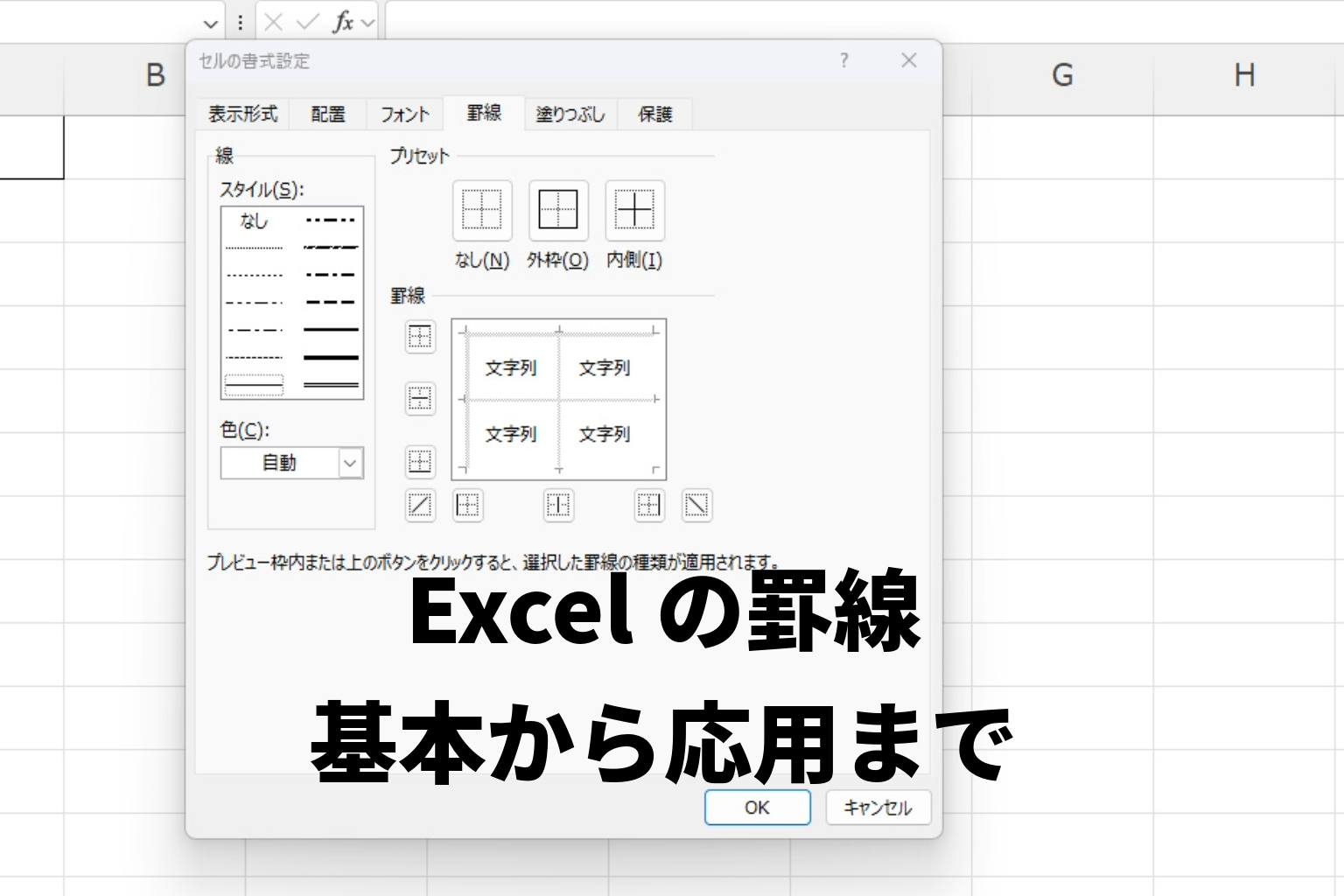Apply the 外枠 outline preset
Viewport: 1344px width, 896px height.
(x=558, y=211)
